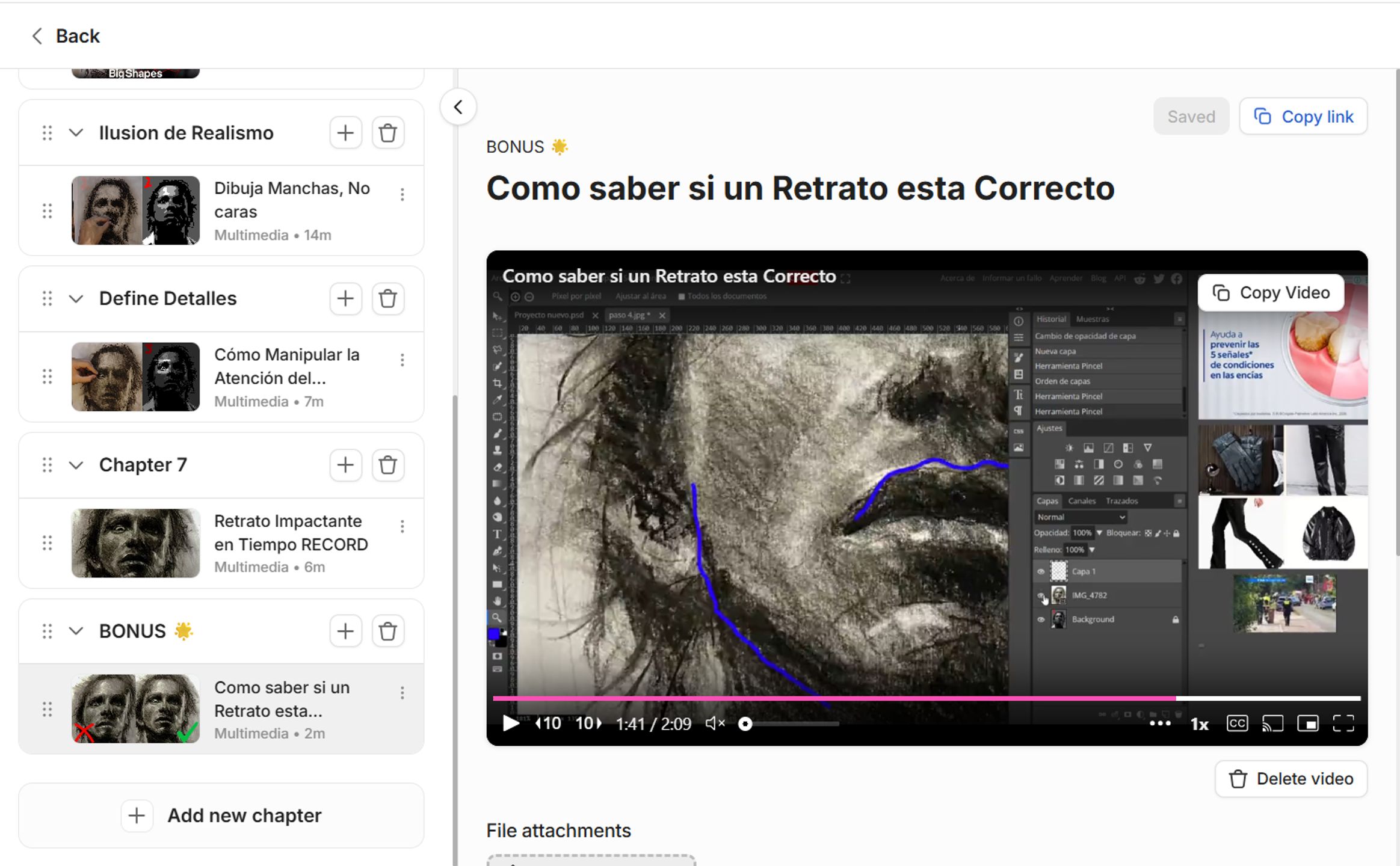
Task: Click the Saved status button
Action: click(1191, 117)
